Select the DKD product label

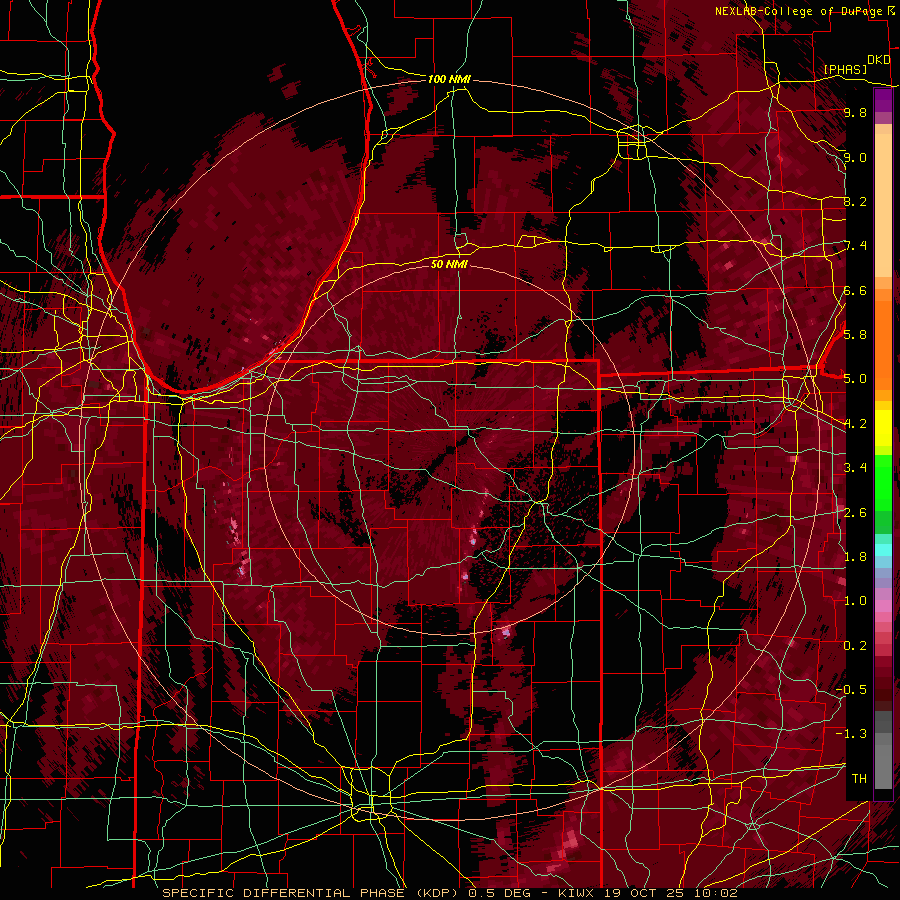point(879,60)
